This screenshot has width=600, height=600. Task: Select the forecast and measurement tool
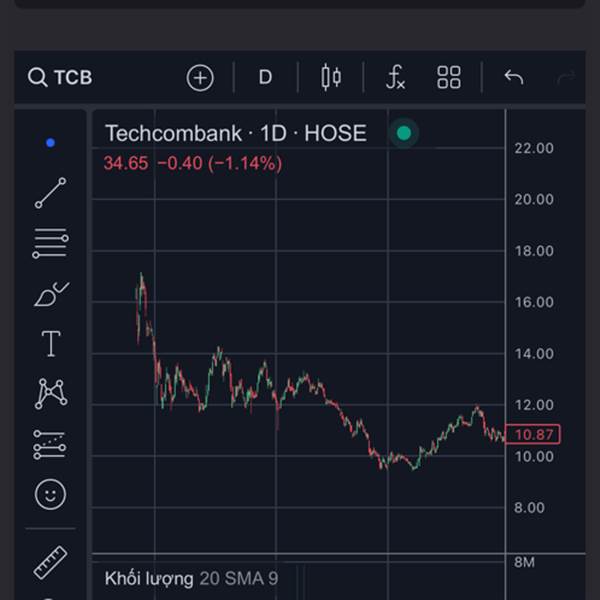coord(50,444)
